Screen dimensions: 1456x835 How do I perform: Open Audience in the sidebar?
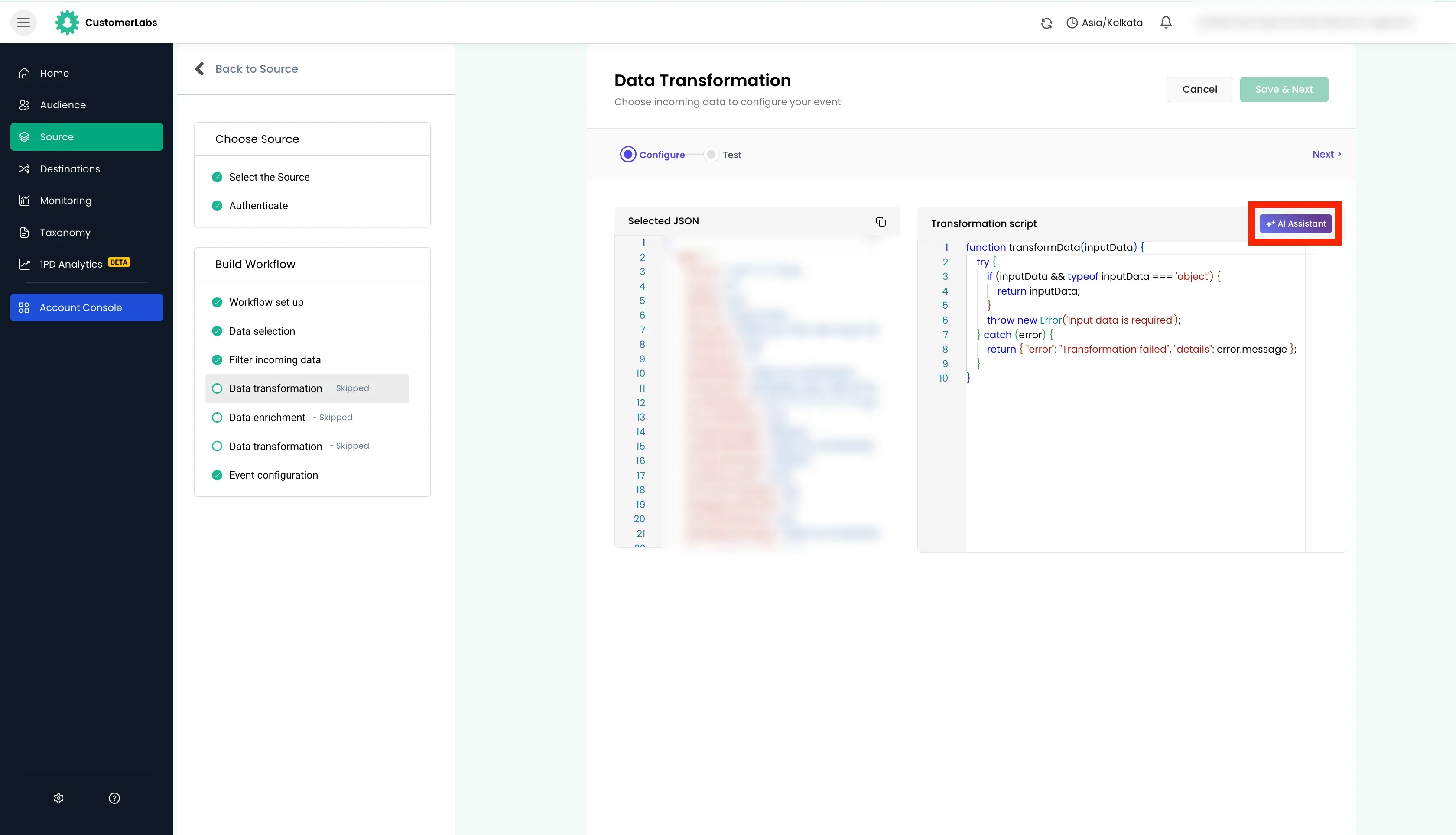[87, 105]
